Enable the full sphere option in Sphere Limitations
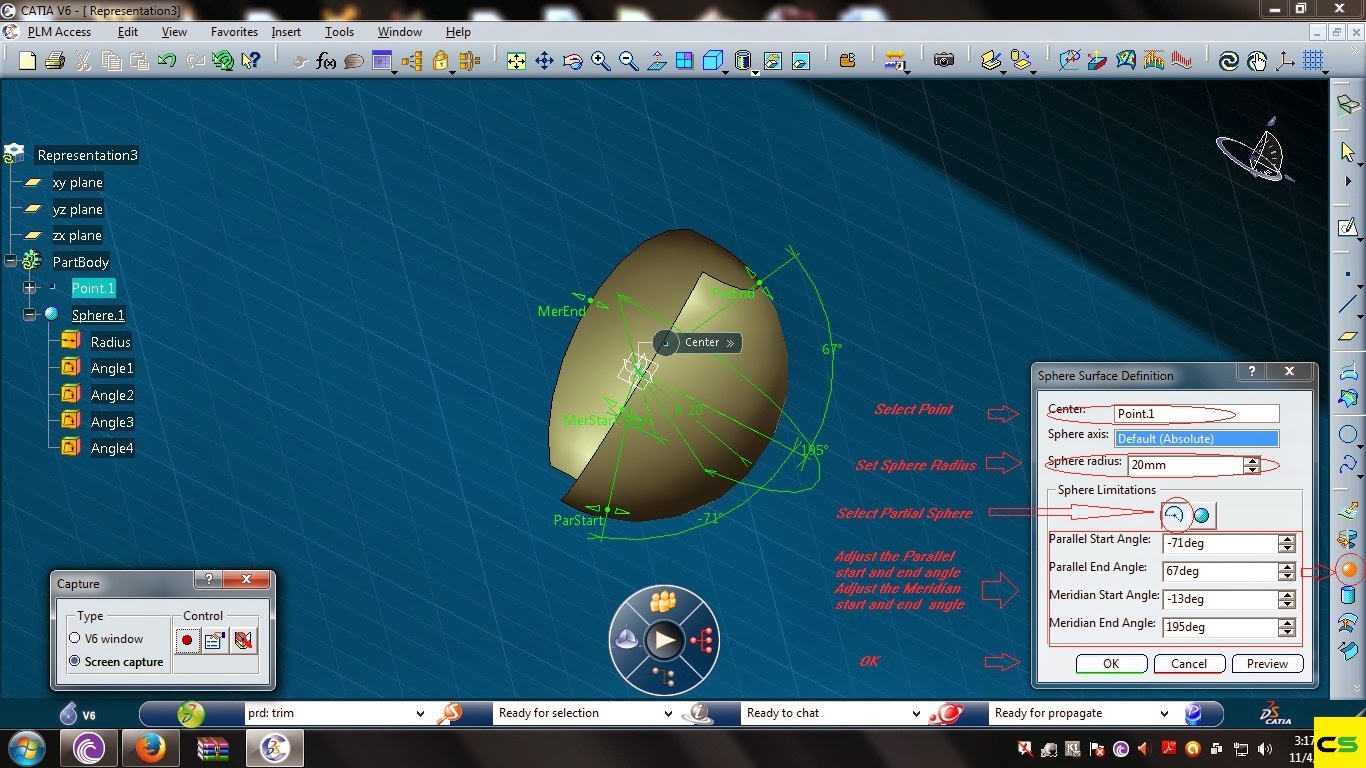 coord(1201,514)
